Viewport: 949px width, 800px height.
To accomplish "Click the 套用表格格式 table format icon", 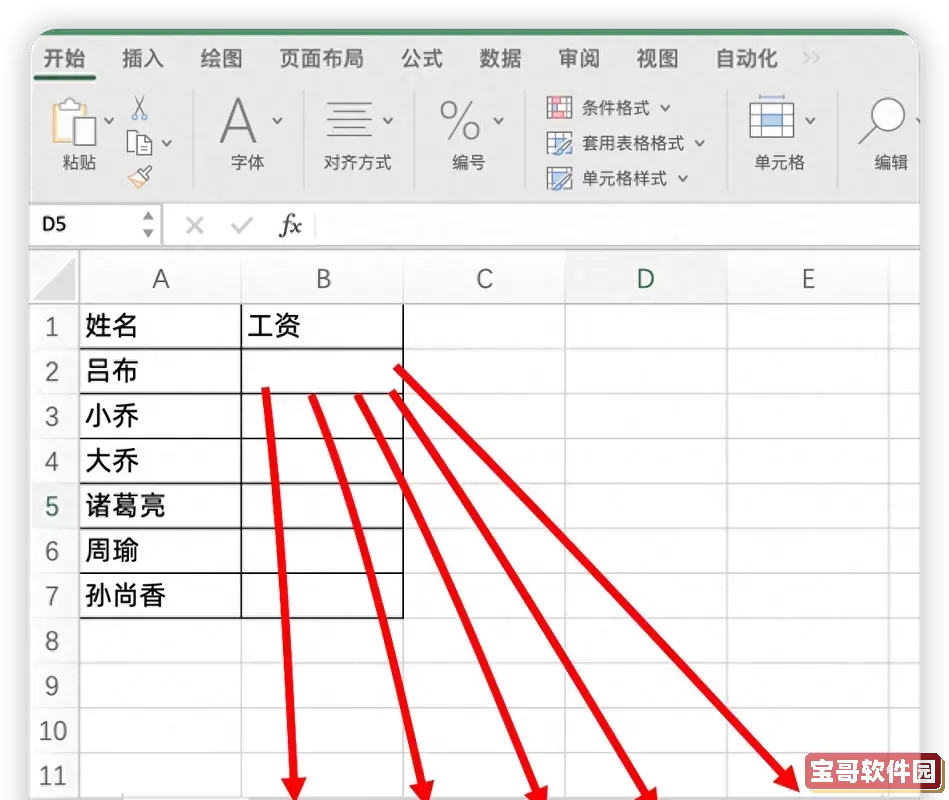I will click(559, 143).
